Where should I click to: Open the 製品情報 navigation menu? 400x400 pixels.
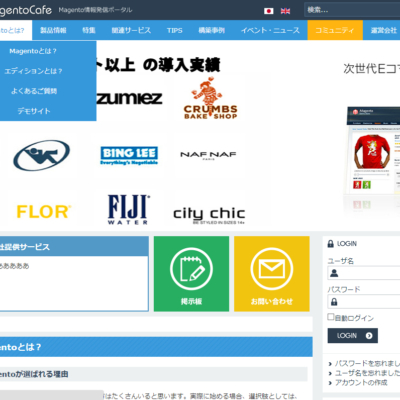click(x=53, y=30)
